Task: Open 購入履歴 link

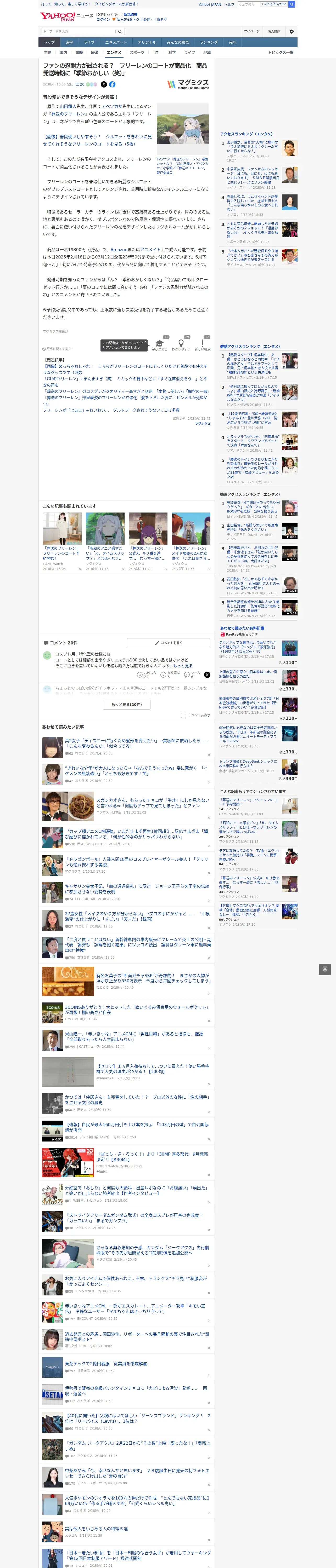Action: (274, 32)
